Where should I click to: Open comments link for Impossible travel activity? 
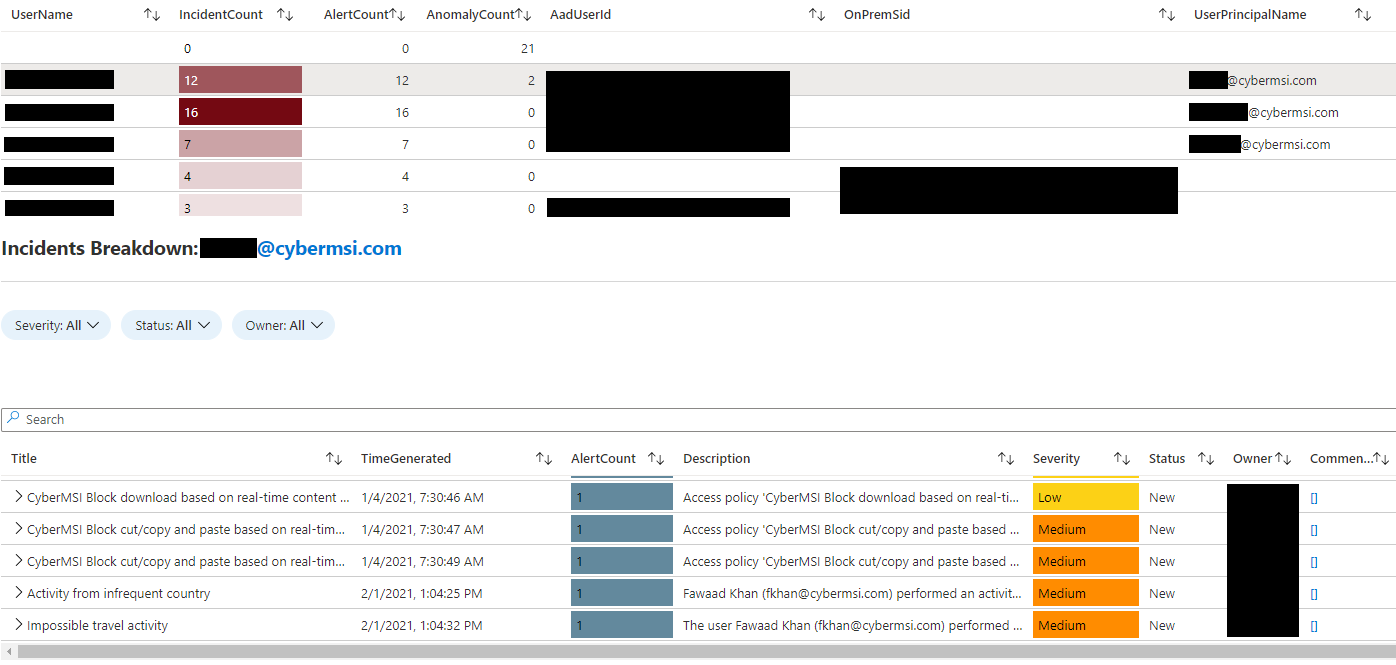pos(1314,626)
